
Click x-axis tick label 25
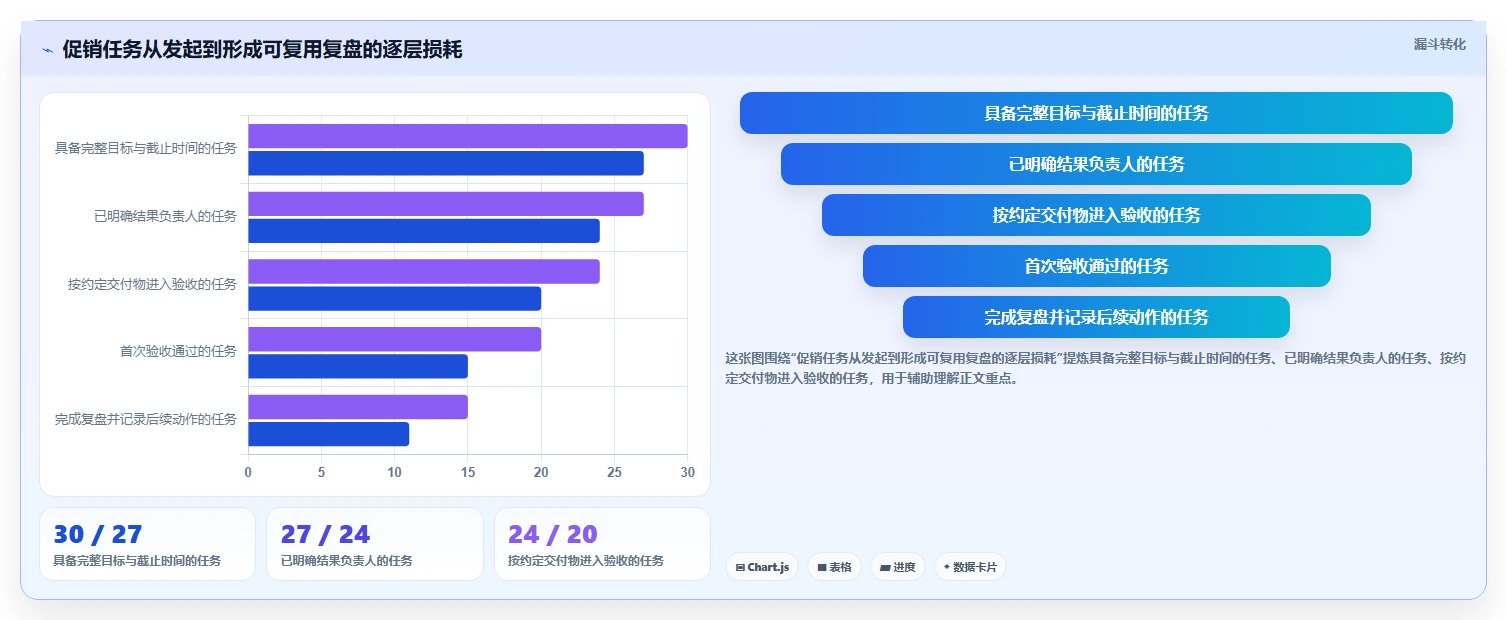(x=614, y=472)
